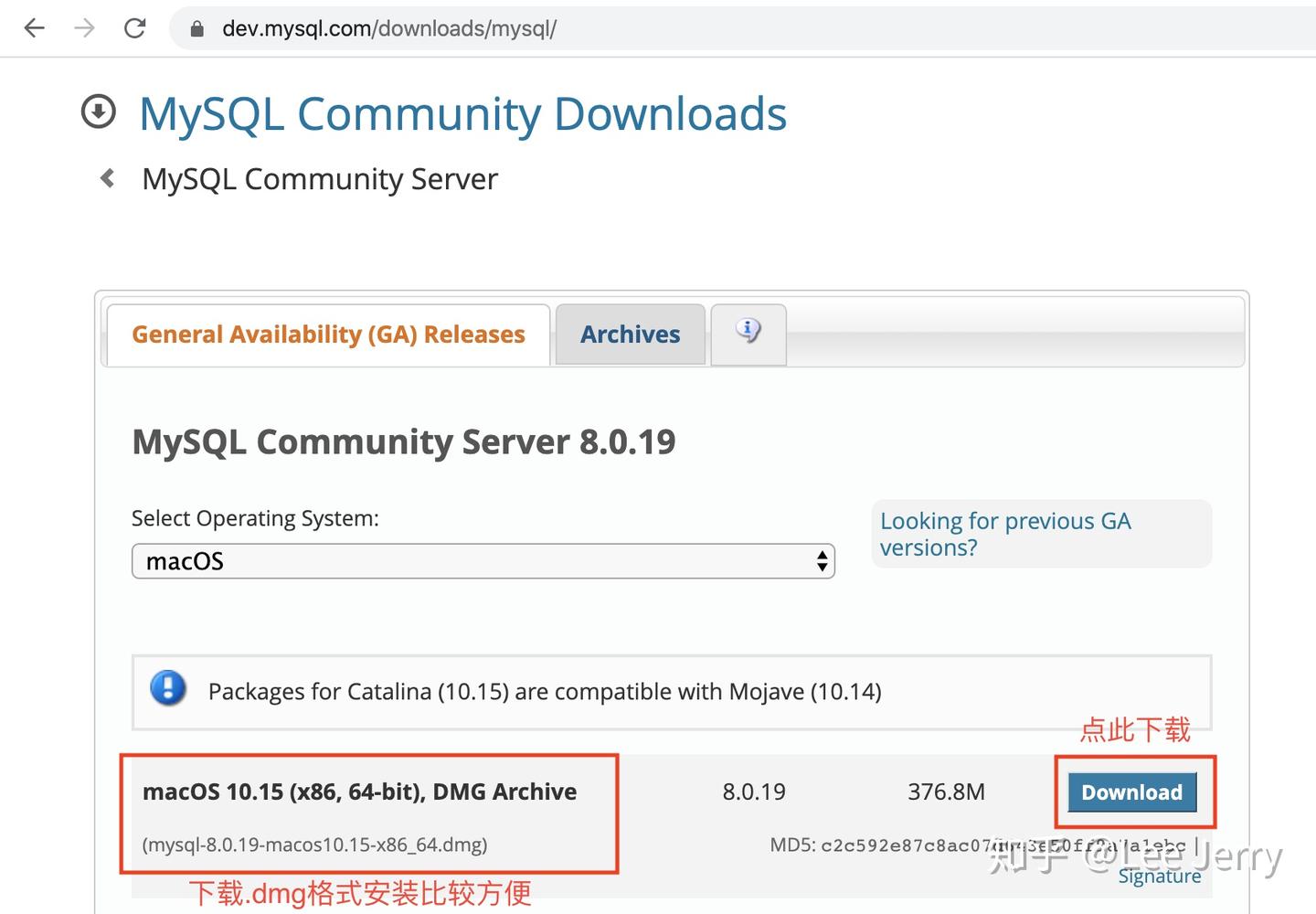The image size is (1316, 914).
Task: Click the blue info icon in the Catalina compatibility notice
Action: 168,690
